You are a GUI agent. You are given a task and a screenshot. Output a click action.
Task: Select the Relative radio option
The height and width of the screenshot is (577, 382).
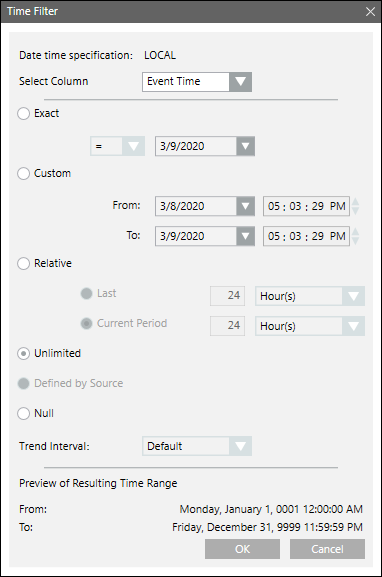24,263
